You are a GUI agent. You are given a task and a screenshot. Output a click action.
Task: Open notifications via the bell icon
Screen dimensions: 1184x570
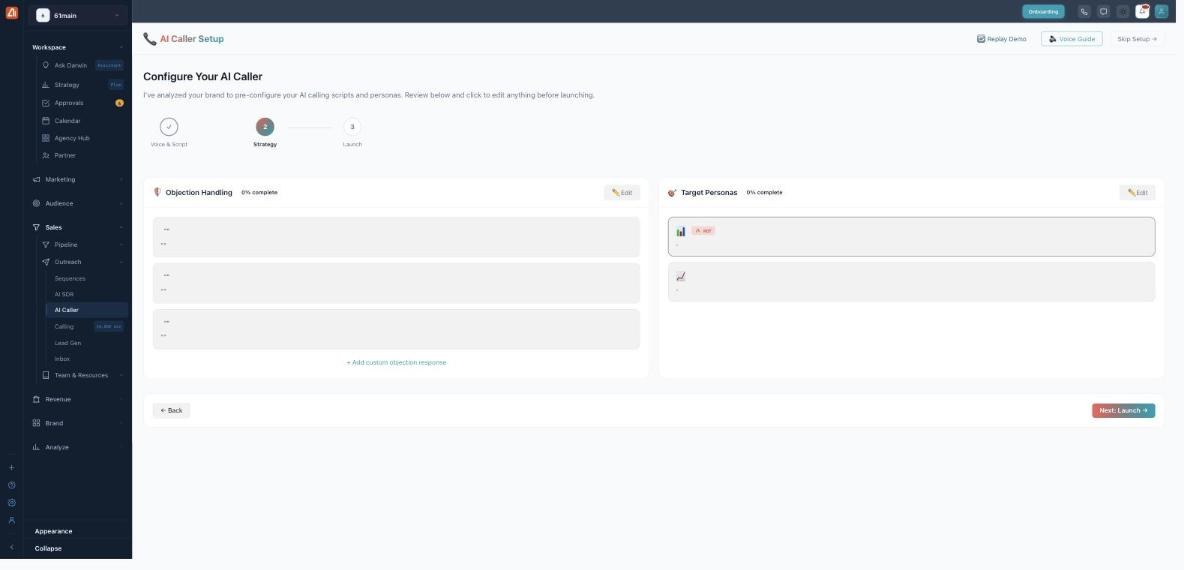[x=1142, y=12]
